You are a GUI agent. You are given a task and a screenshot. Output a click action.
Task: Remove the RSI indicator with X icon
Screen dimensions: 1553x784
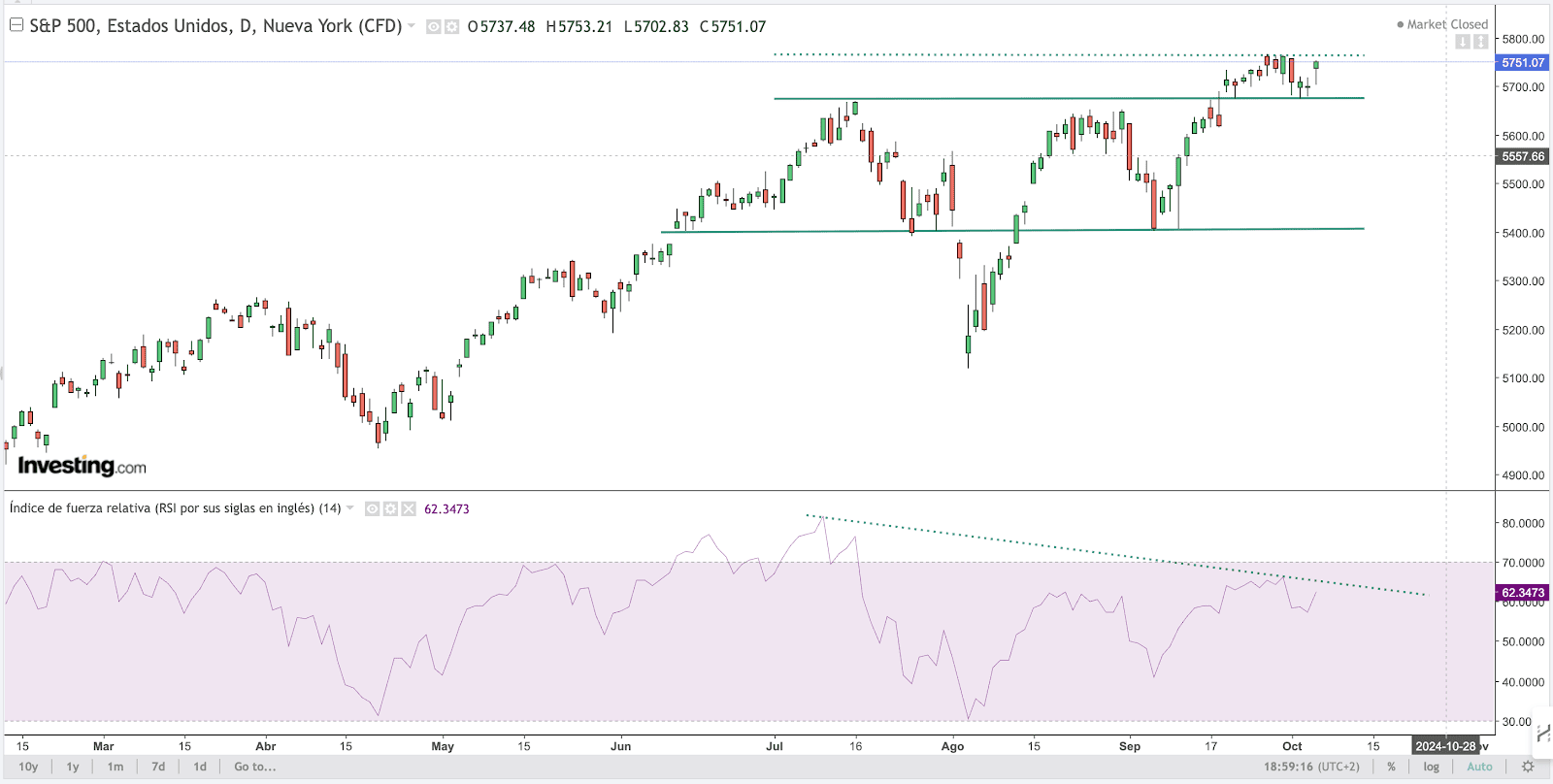[409, 508]
